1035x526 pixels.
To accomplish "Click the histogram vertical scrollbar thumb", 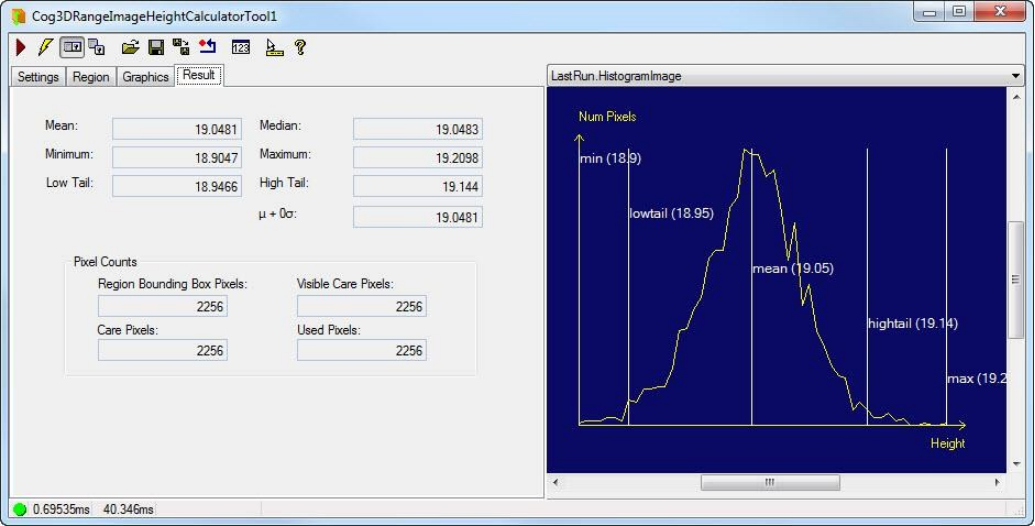I will 1016,280.
